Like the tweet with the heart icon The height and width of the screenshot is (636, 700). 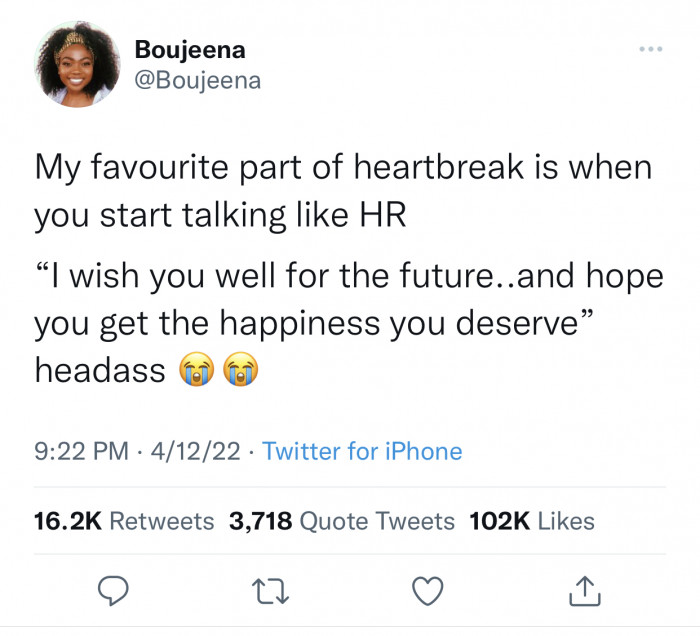428,590
